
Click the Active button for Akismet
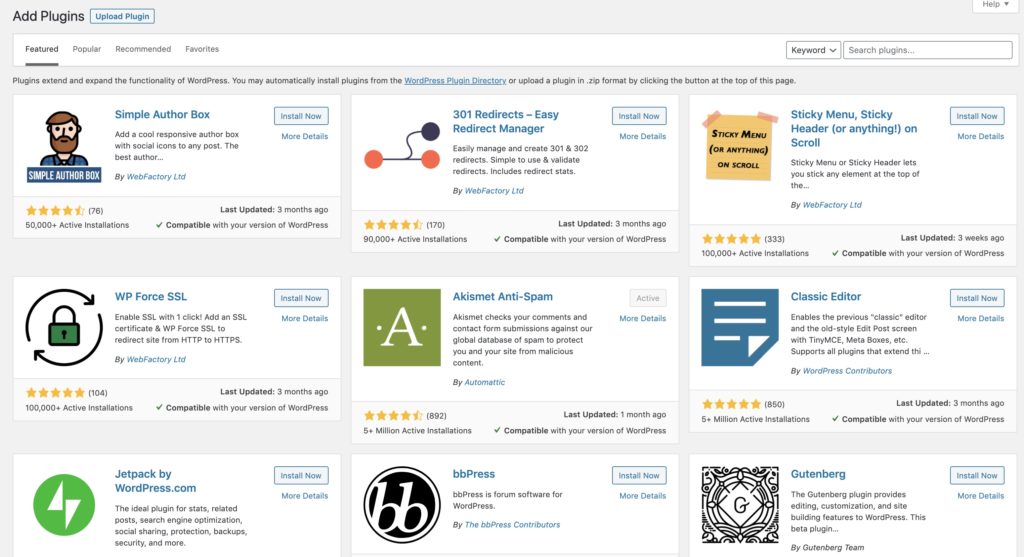648,298
